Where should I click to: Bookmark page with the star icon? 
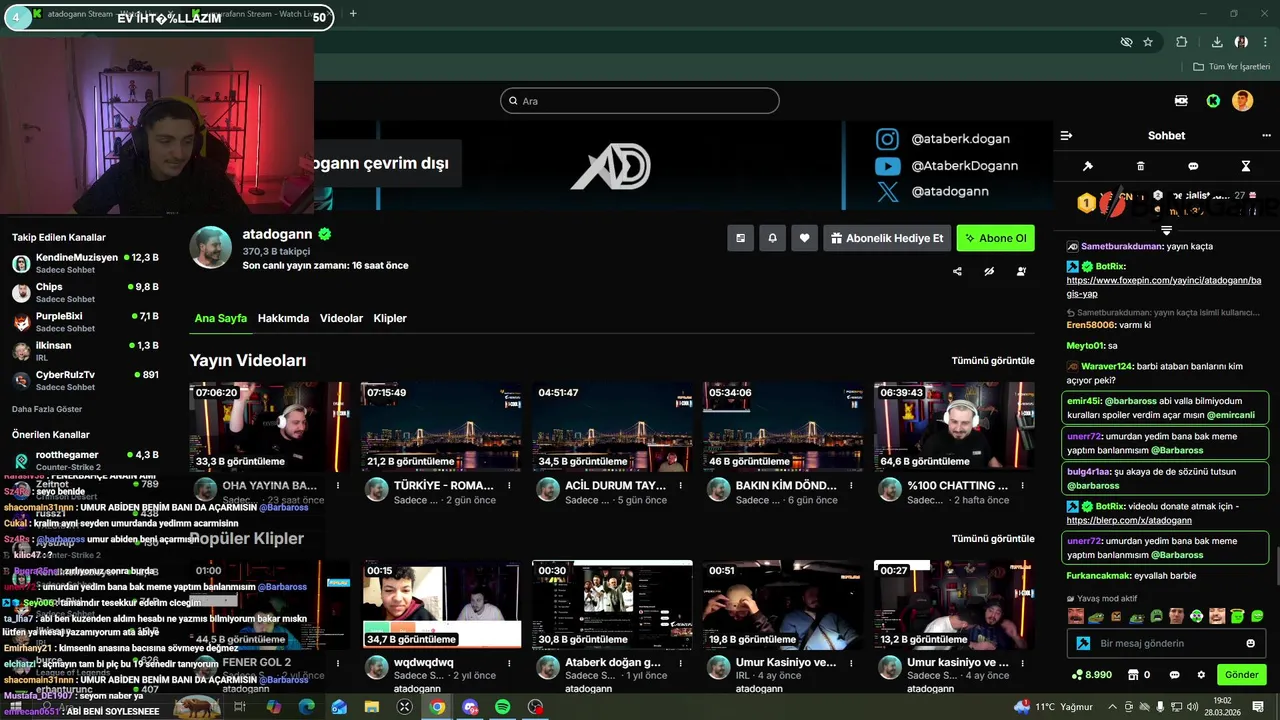[x=1148, y=42]
